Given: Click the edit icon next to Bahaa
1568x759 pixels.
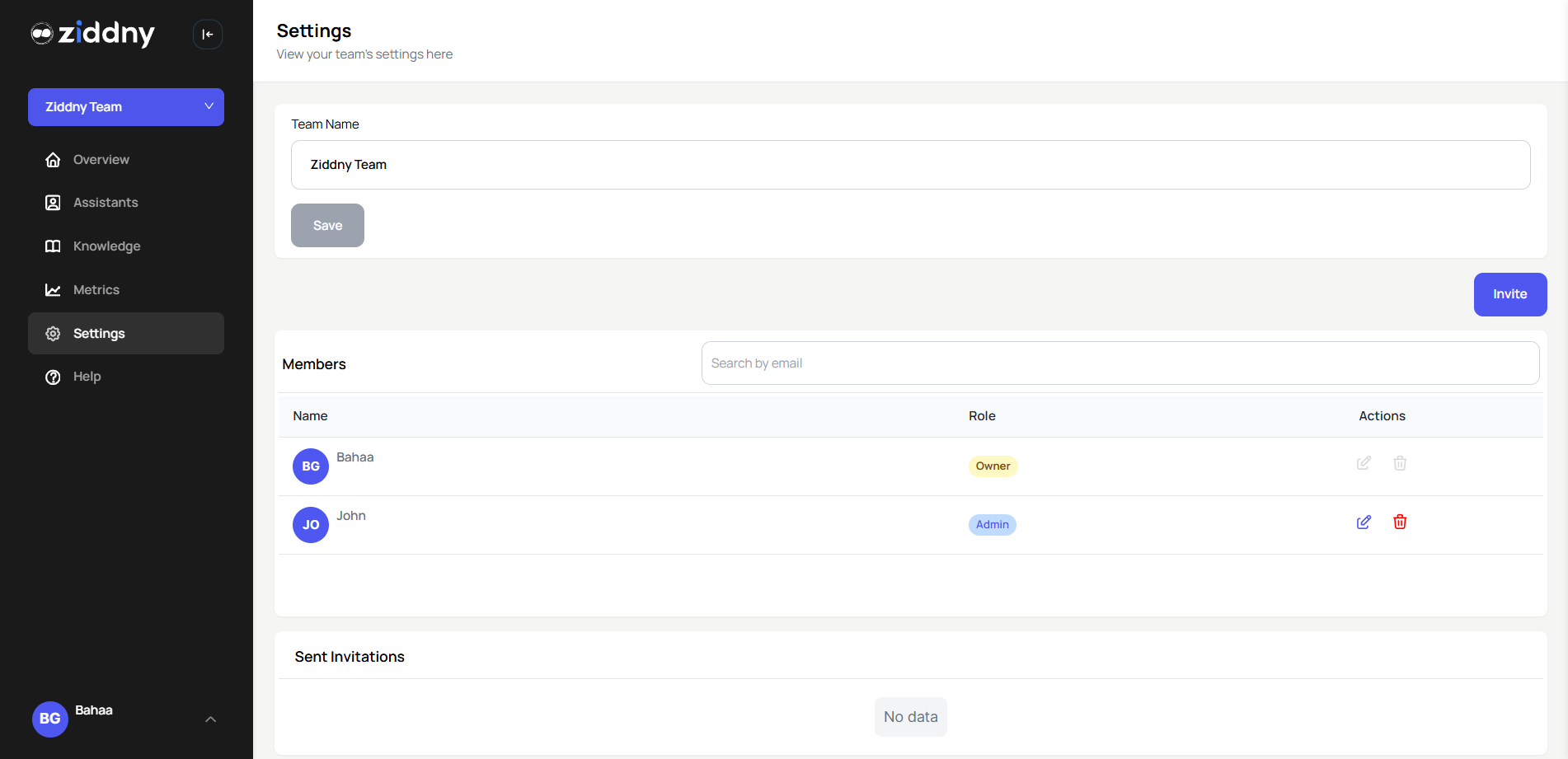Looking at the screenshot, I should [x=1363, y=463].
